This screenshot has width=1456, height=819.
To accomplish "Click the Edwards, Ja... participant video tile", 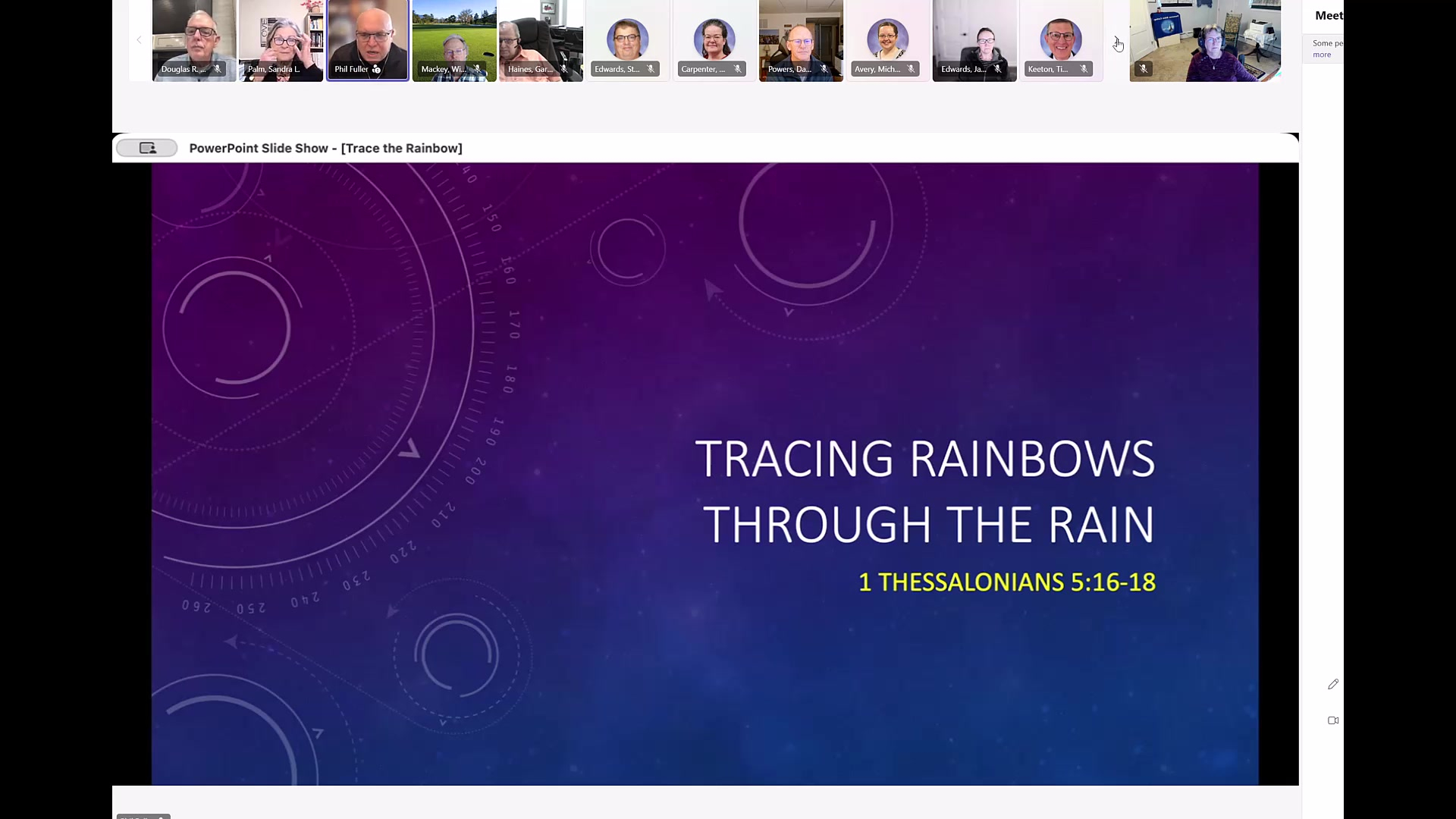I will pyautogui.click(x=974, y=34).
